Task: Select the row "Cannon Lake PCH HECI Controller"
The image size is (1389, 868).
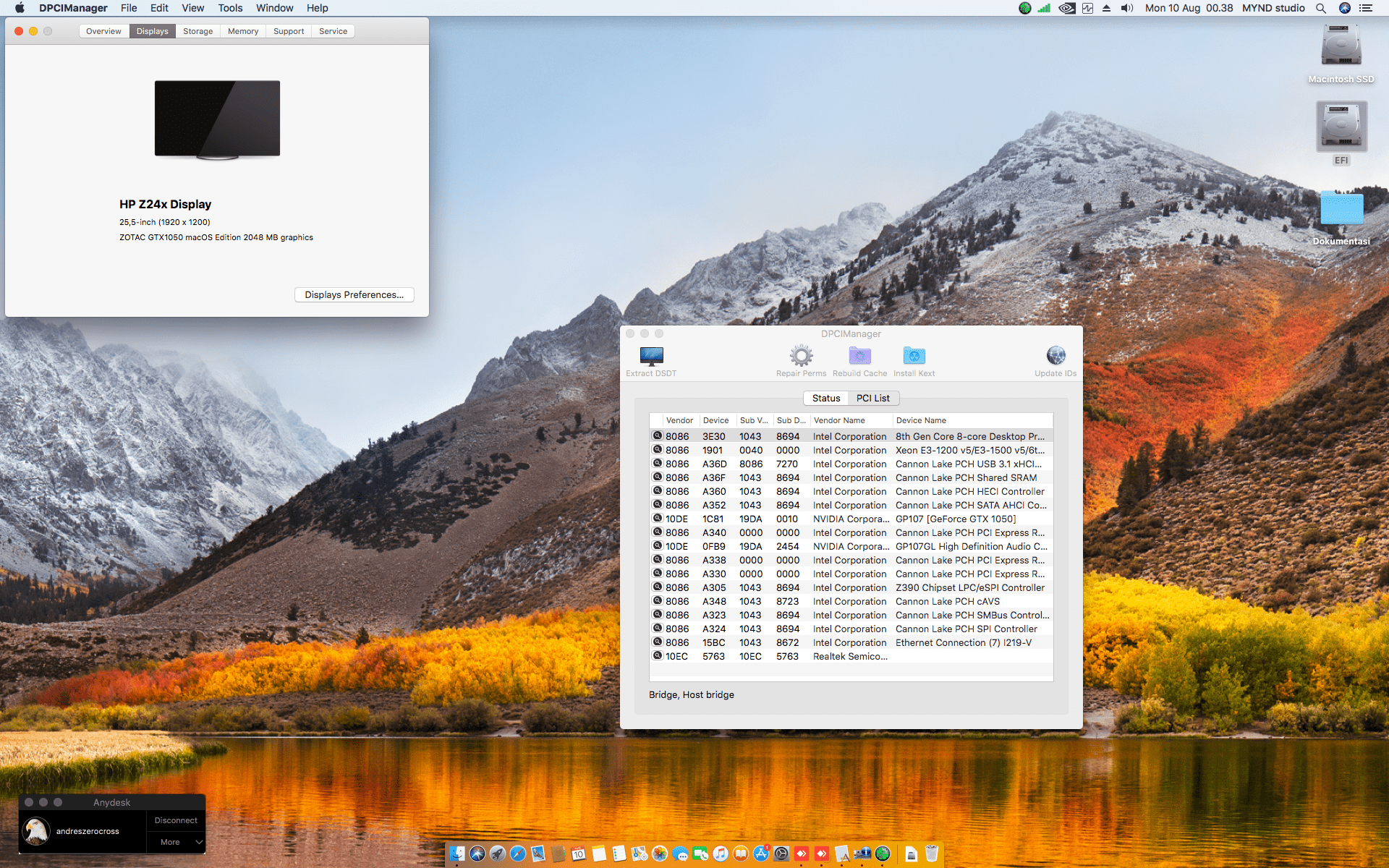Action: click(851, 491)
